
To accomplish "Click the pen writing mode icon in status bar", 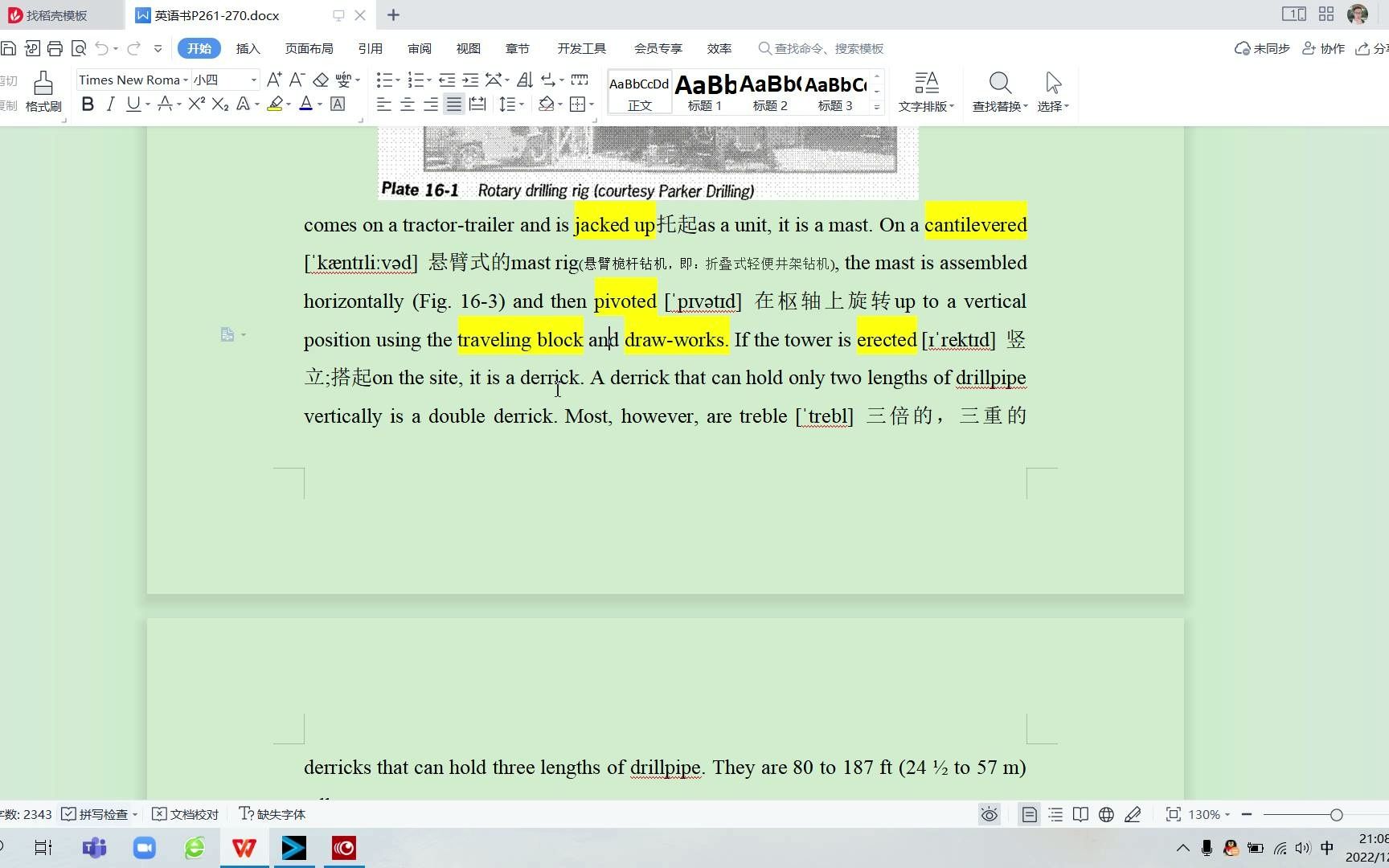I will tap(1133, 815).
